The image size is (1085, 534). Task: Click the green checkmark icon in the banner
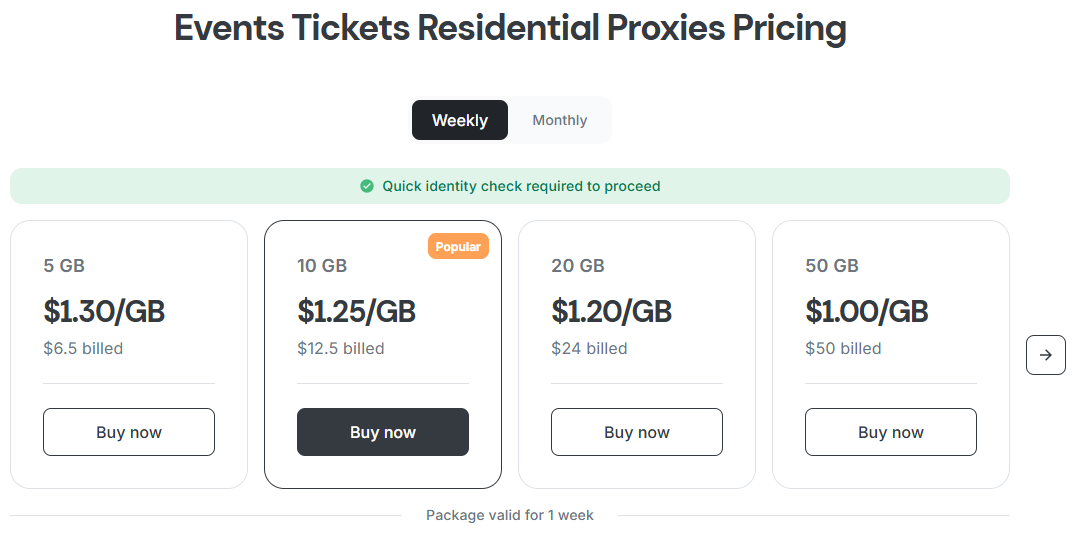(367, 186)
